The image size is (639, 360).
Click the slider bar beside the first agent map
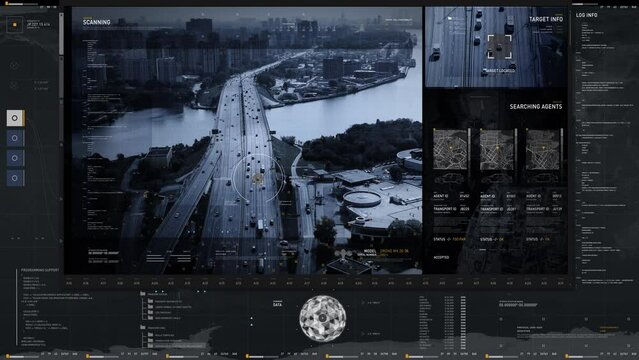pos(469,150)
